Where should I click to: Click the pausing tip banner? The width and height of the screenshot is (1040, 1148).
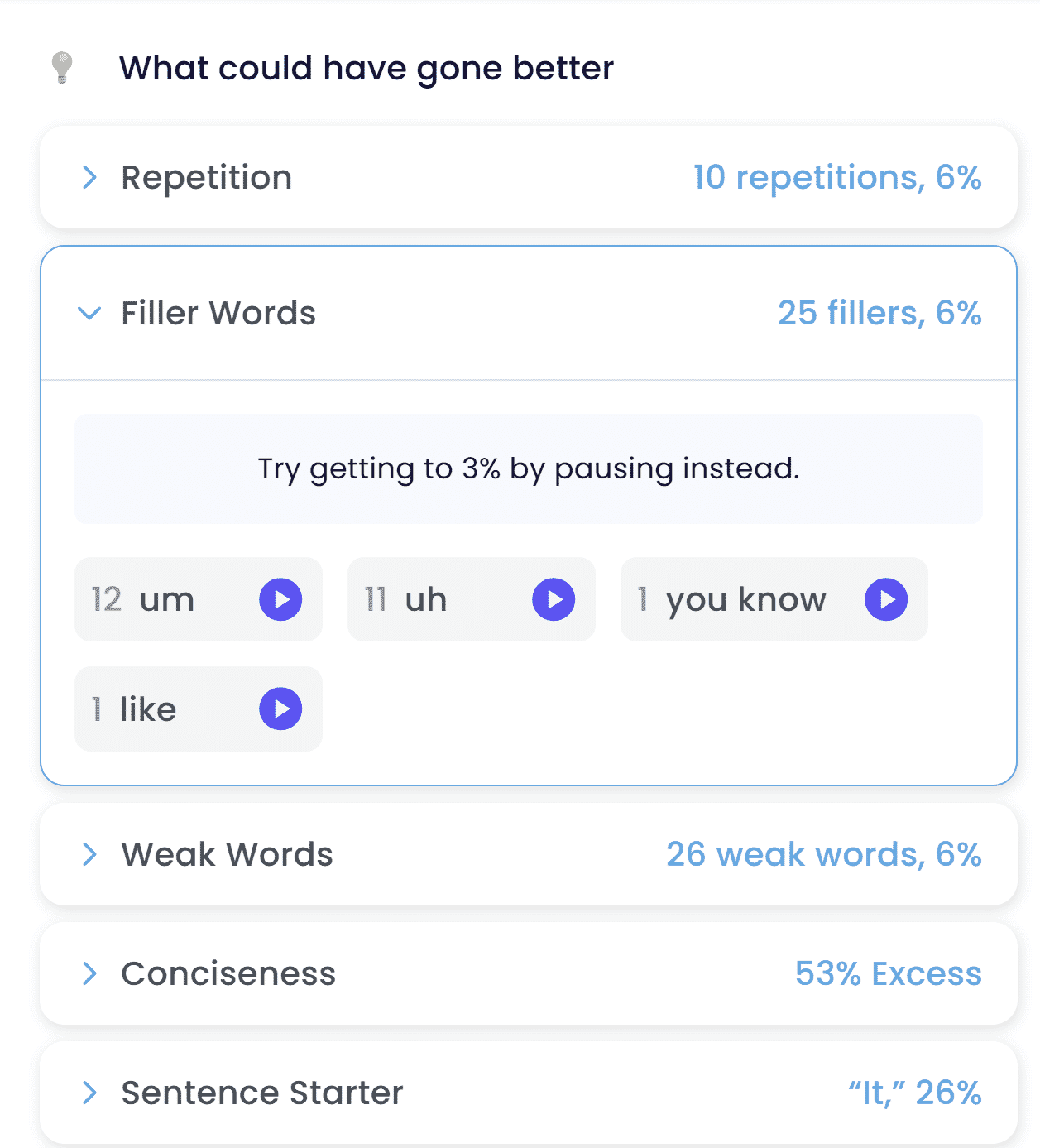pyautogui.click(x=528, y=469)
